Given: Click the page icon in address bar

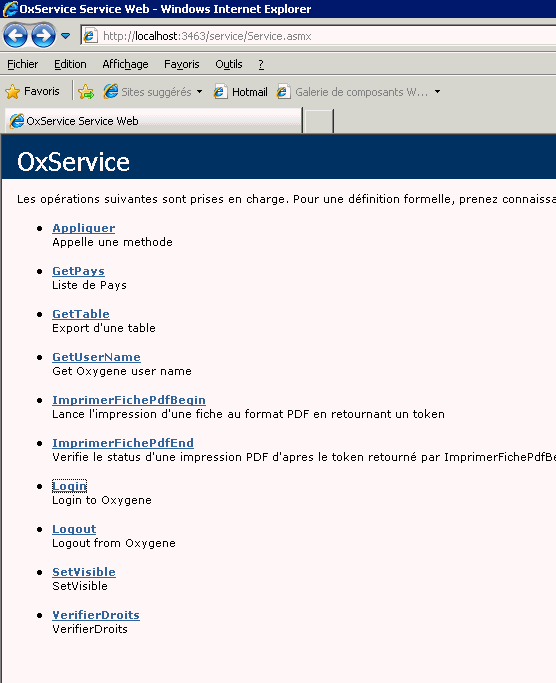Looking at the screenshot, I should [90, 36].
